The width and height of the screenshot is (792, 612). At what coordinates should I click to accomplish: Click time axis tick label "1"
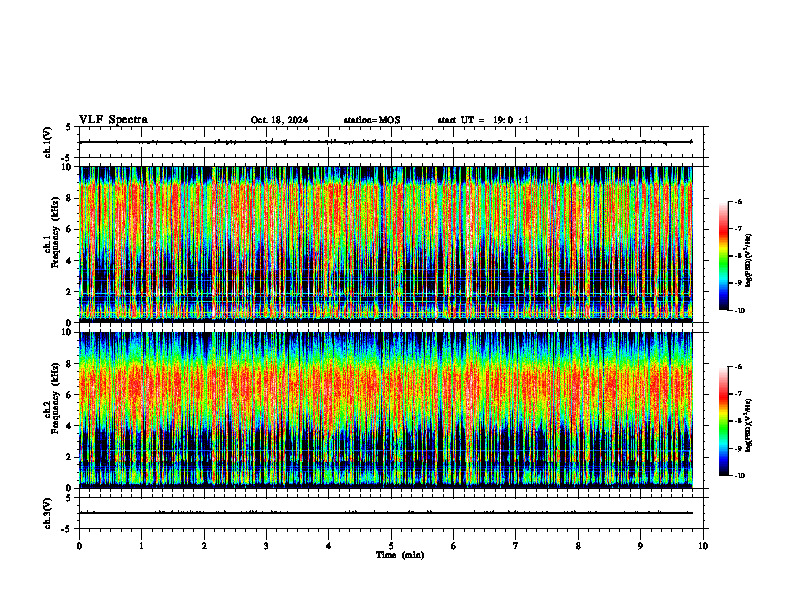coord(141,546)
